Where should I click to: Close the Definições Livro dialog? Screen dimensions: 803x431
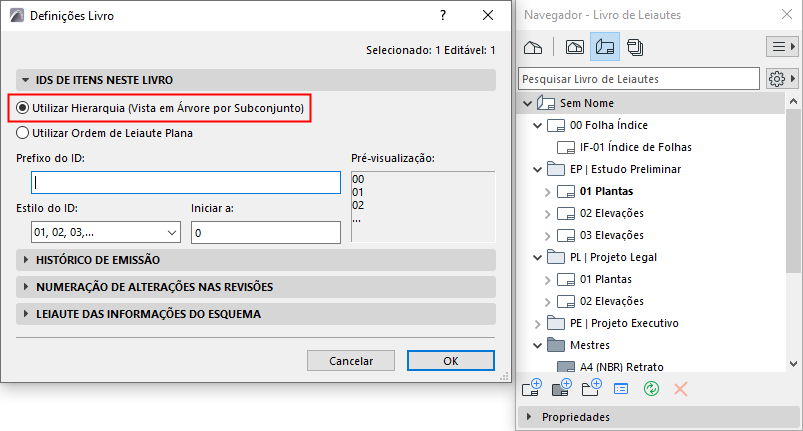(488, 15)
